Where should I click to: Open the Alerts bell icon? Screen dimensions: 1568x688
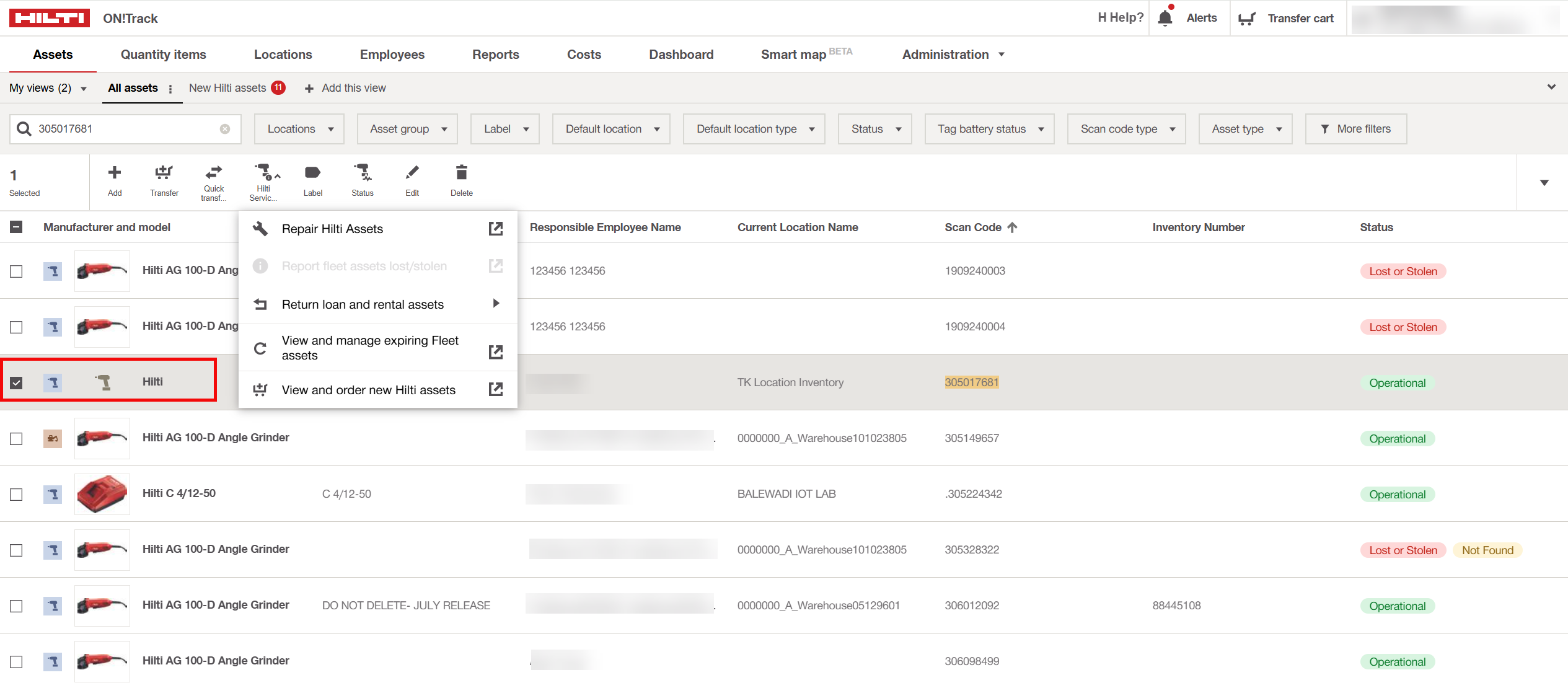click(1165, 18)
